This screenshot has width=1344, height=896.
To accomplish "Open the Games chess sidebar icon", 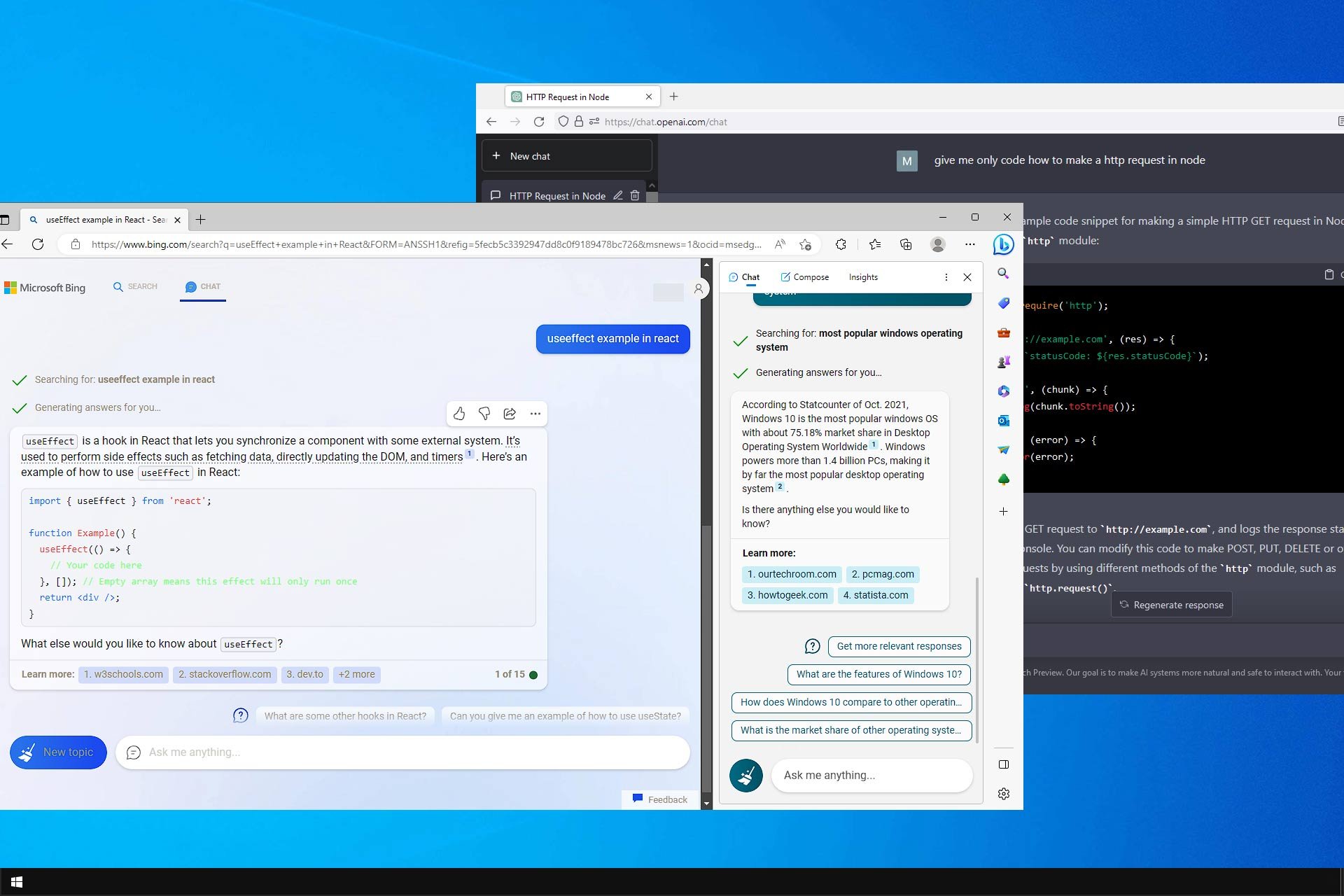I will (x=1003, y=362).
